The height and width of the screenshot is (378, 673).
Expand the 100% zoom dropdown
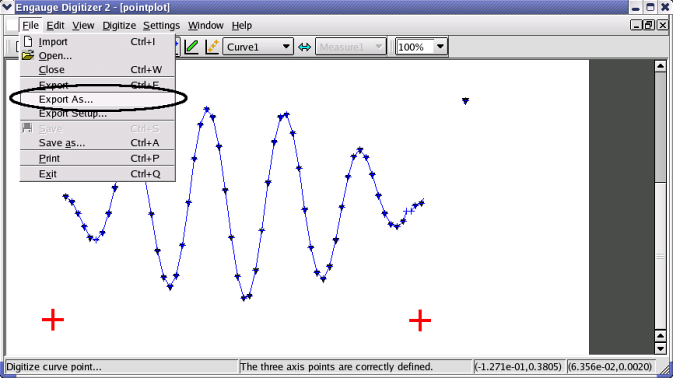coord(440,47)
